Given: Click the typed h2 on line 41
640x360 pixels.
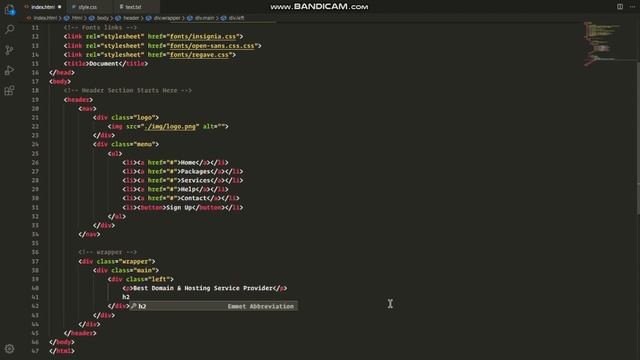Looking at the screenshot, I should pyautogui.click(x=126, y=297).
